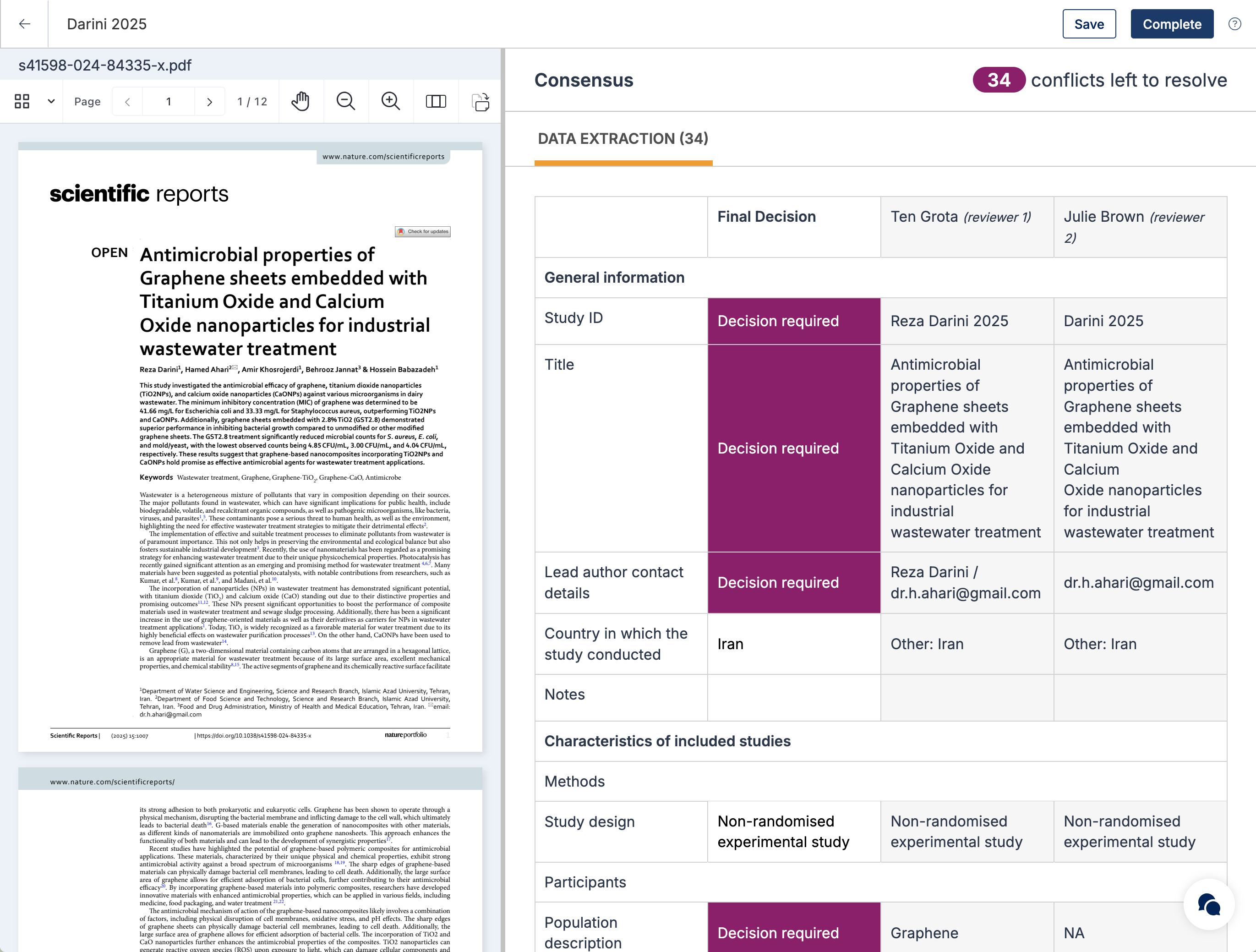1256x952 pixels.
Task: Click Julie Brown's Study design answer
Action: click(1140, 832)
